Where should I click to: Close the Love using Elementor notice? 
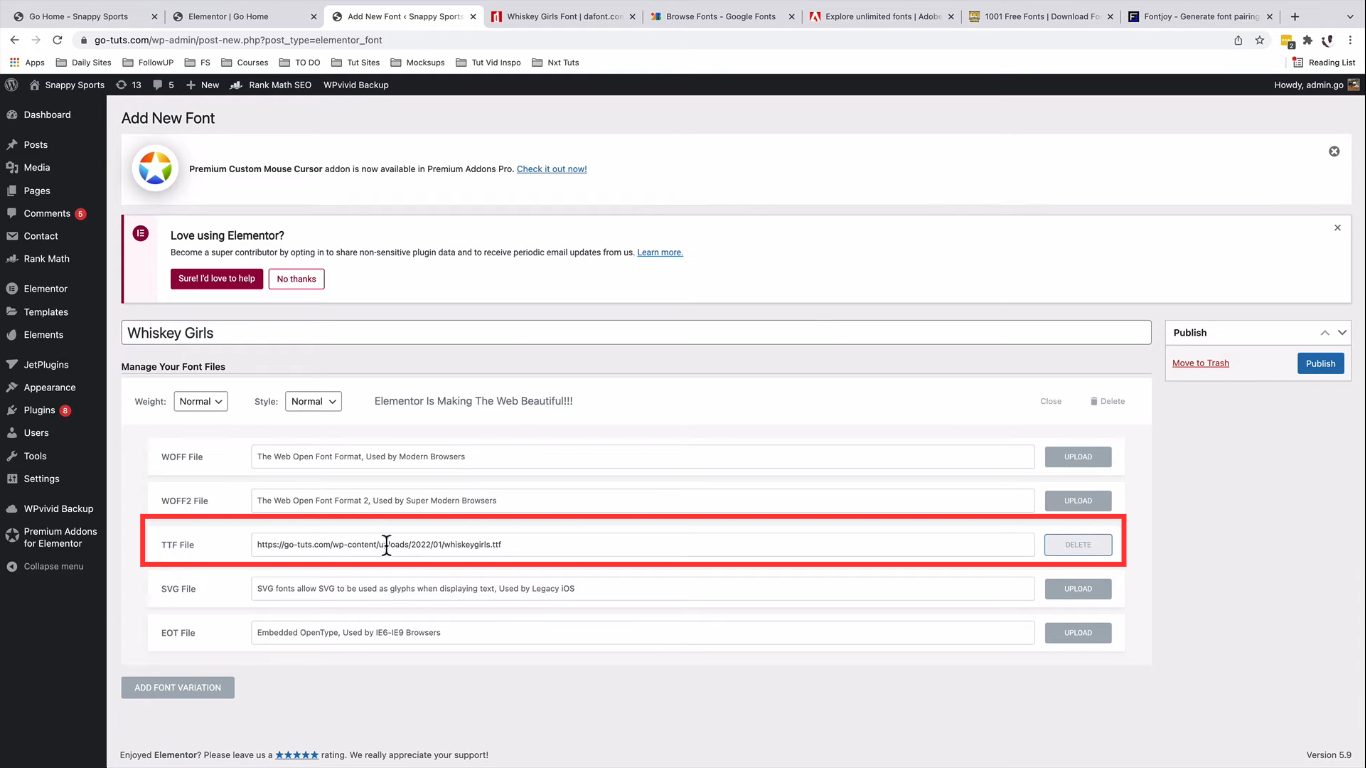tap(1337, 228)
